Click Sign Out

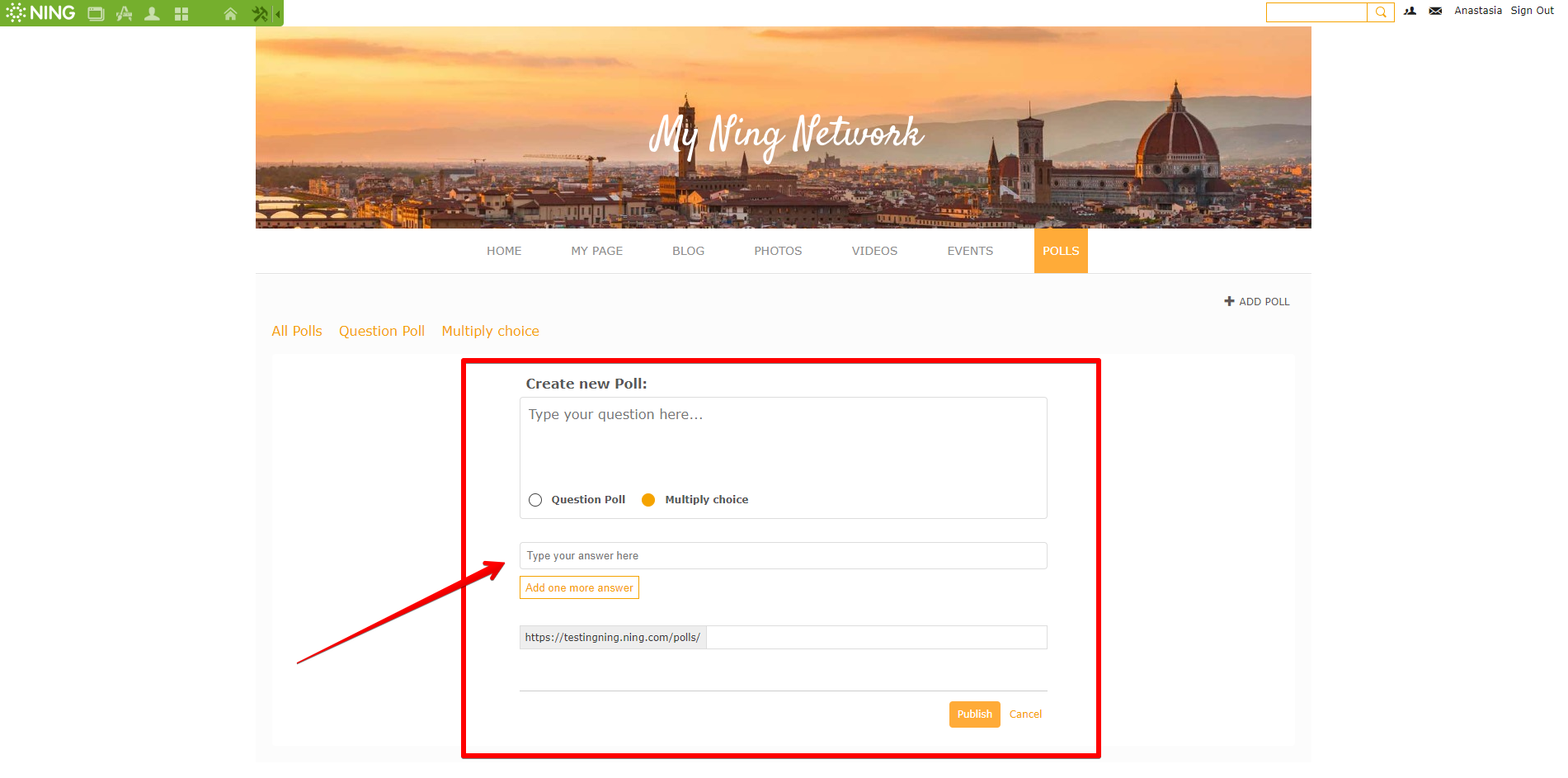pos(1533,11)
